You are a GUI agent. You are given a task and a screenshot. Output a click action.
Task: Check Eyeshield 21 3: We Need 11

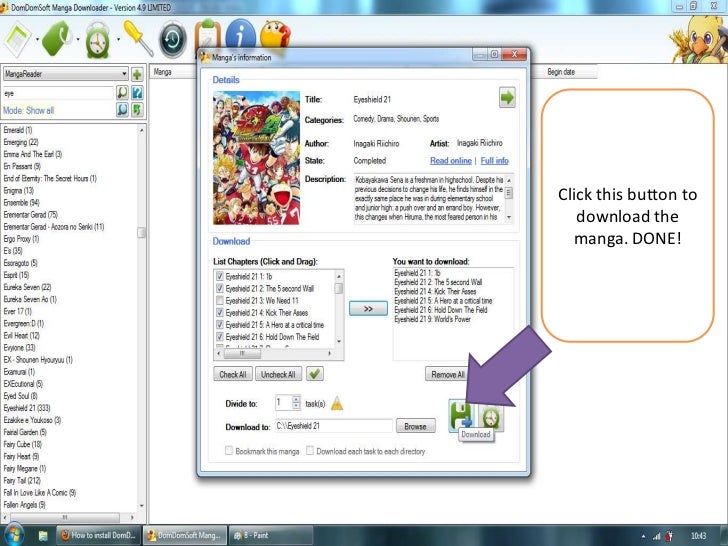click(220, 300)
